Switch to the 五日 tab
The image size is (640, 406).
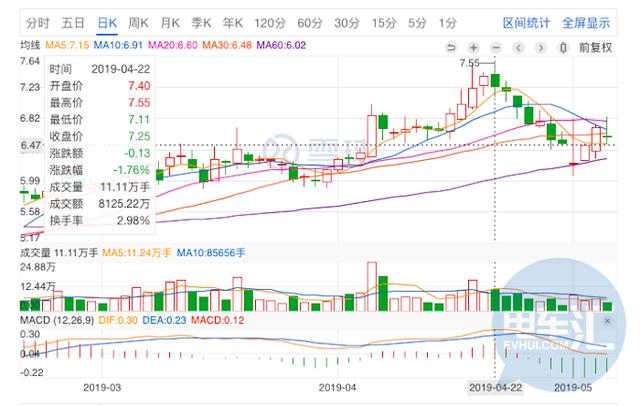coord(73,23)
